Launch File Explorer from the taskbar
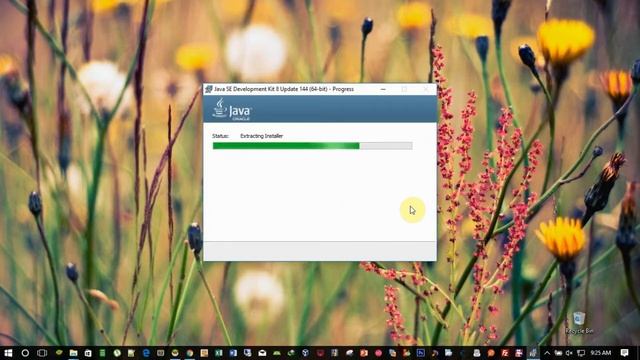This screenshot has width=640, height=360. (73, 353)
